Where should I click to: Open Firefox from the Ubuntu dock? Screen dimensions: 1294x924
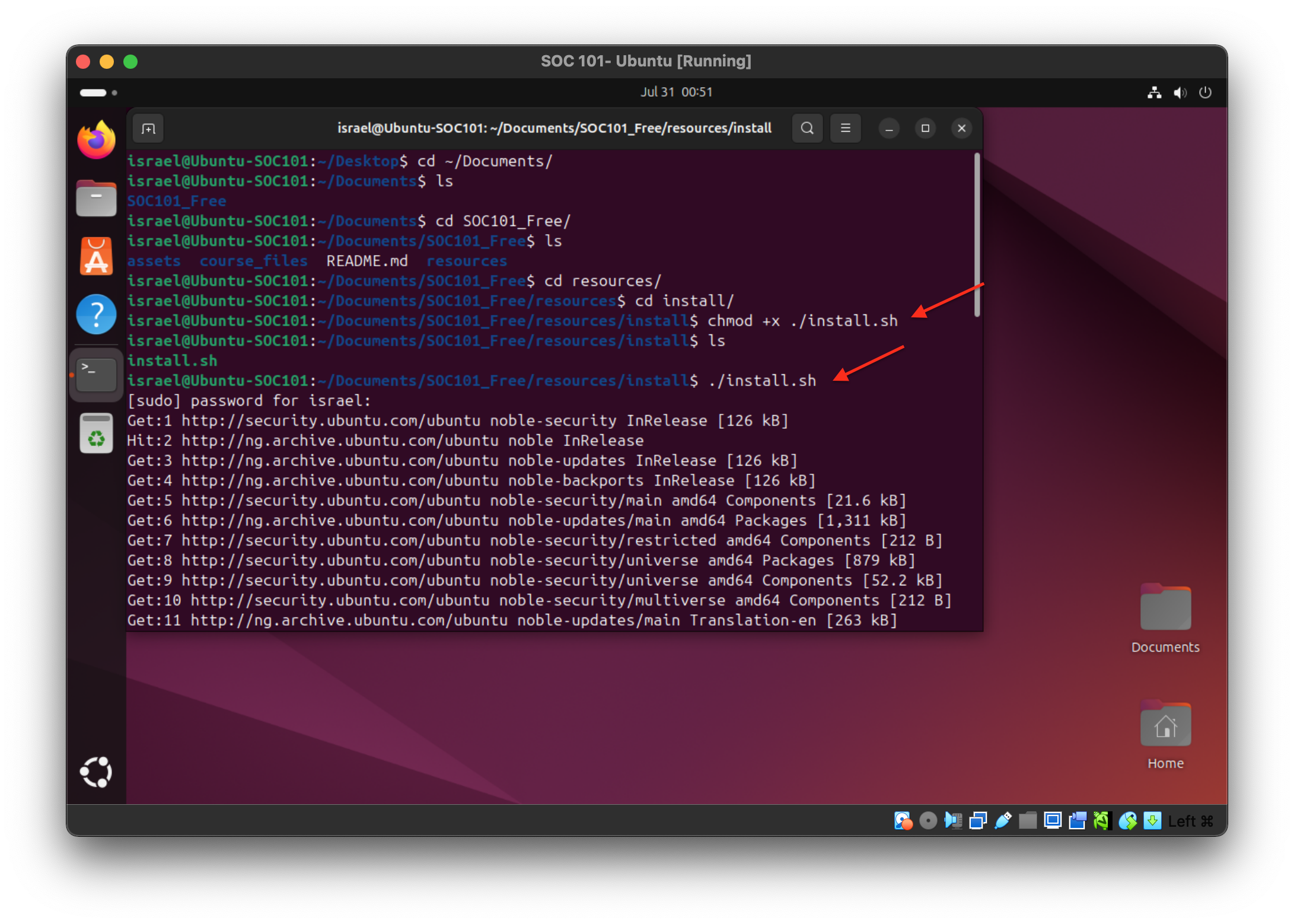[x=96, y=140]
